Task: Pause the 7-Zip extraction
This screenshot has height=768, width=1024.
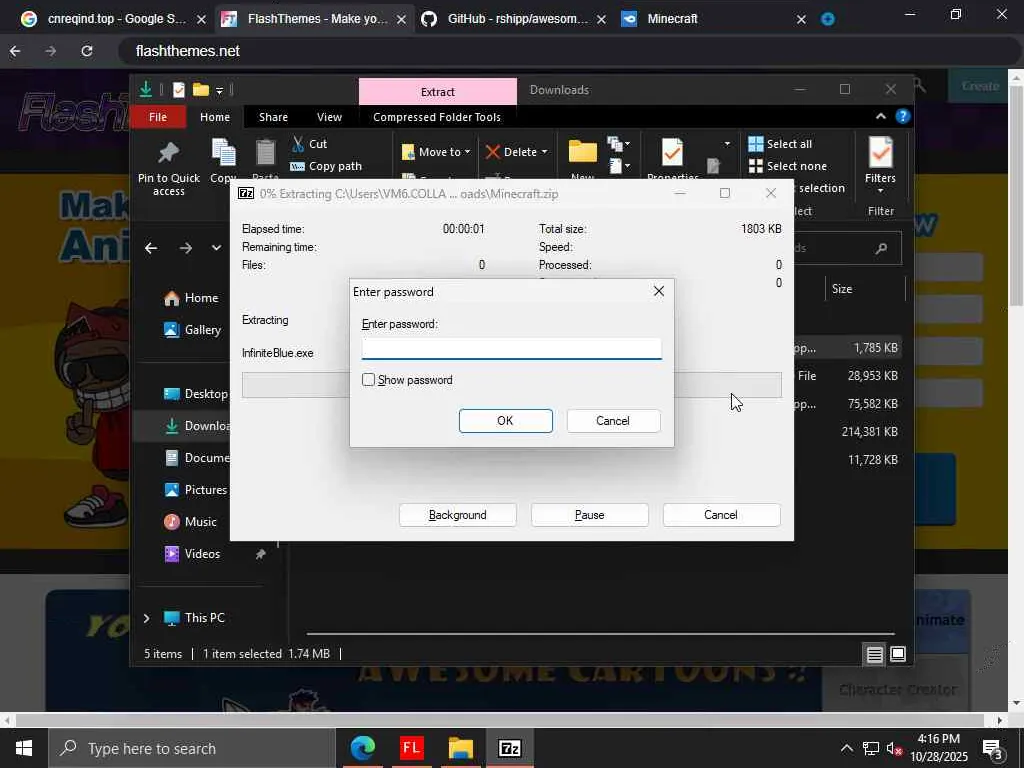Action: point(589,515)
